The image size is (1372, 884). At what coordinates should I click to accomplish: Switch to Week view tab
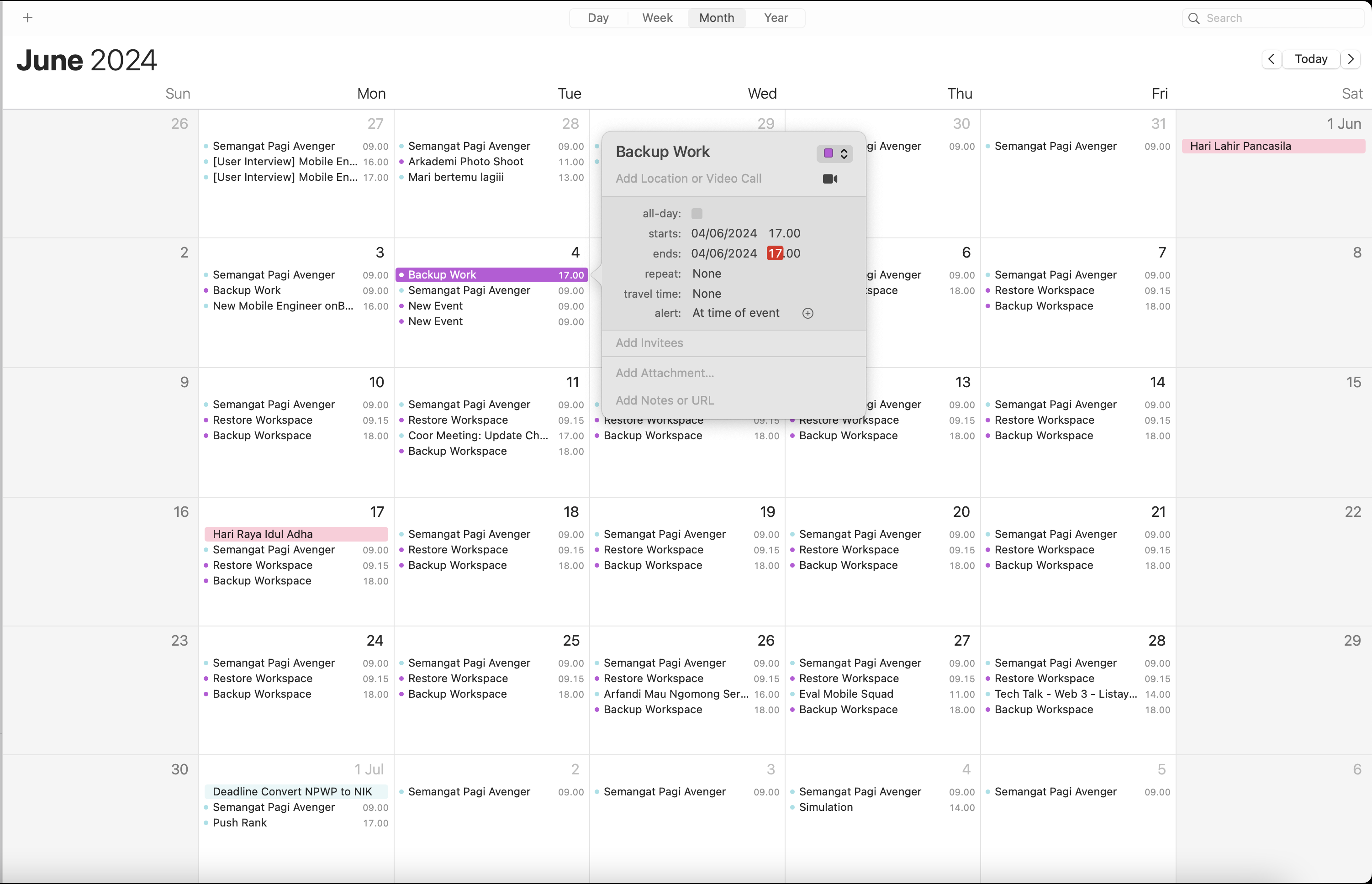(657, 18)
